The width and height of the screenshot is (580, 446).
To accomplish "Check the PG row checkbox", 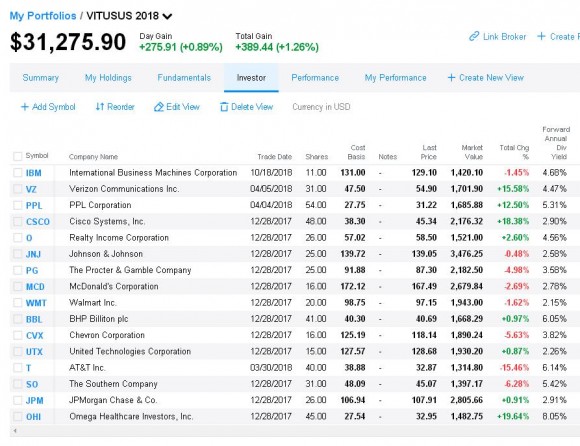I will 17,270.
